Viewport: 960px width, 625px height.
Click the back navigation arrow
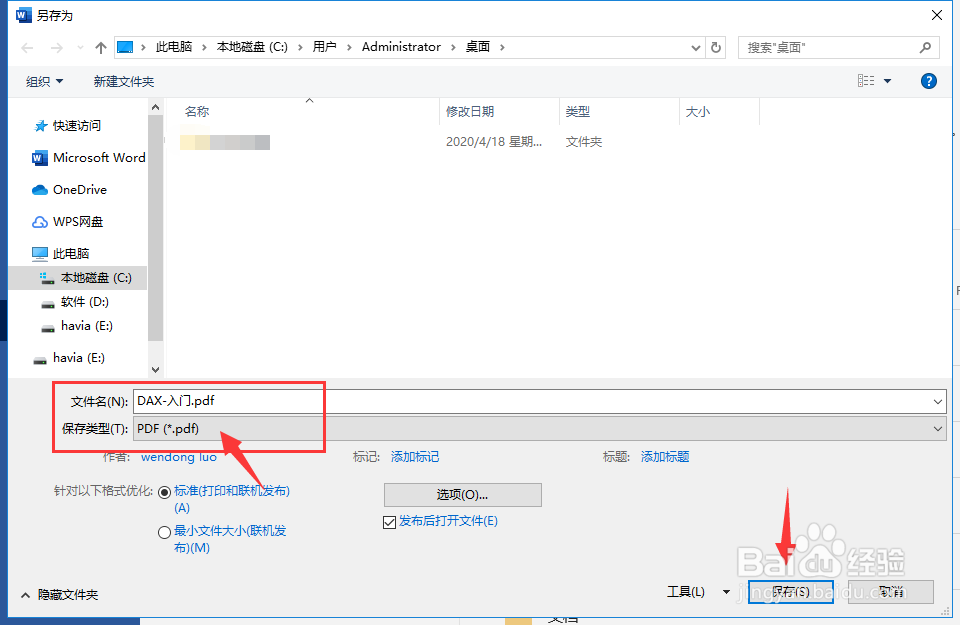tap(26, 46)
